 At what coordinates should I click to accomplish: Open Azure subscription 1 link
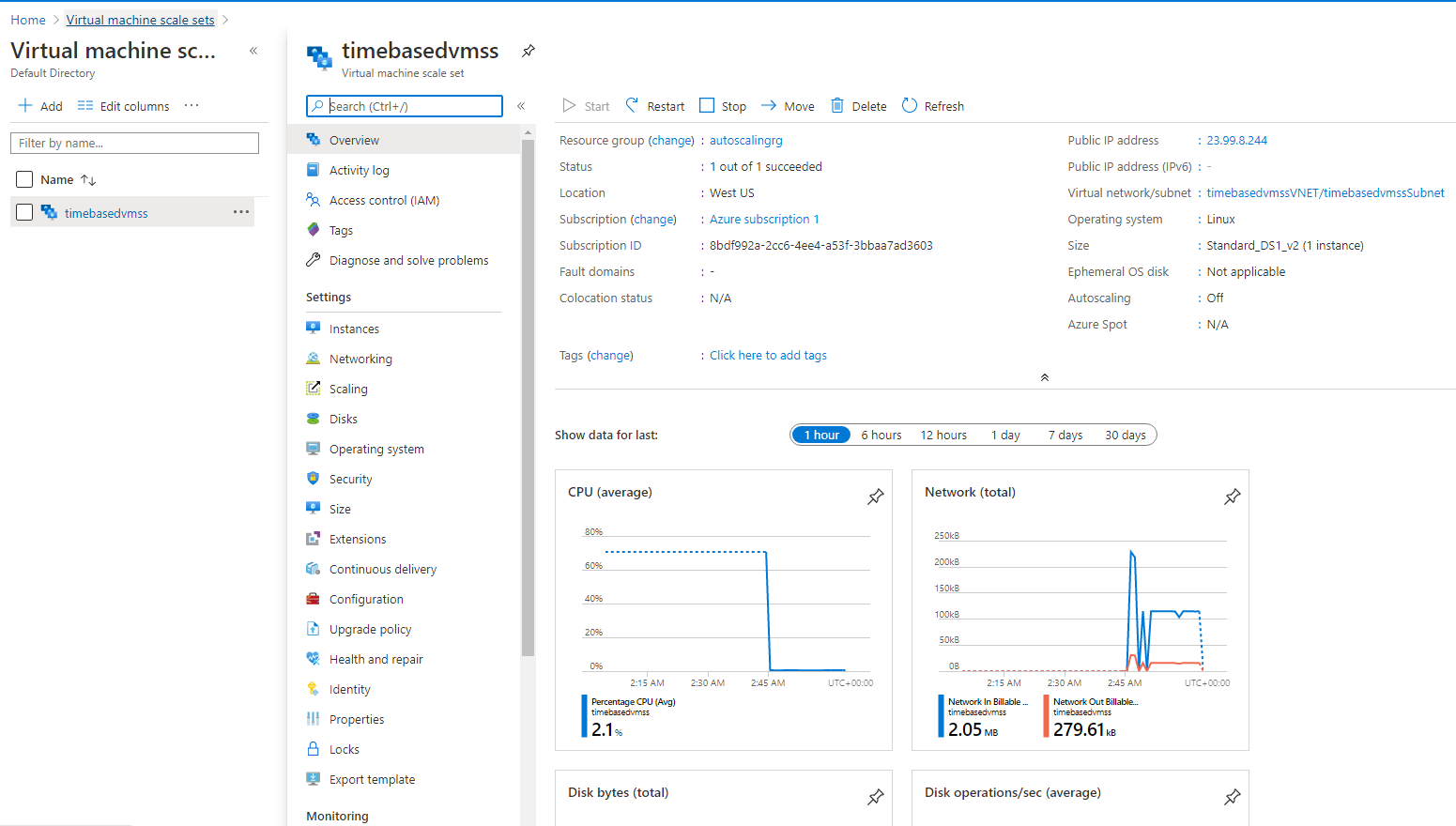coord(764,219)
